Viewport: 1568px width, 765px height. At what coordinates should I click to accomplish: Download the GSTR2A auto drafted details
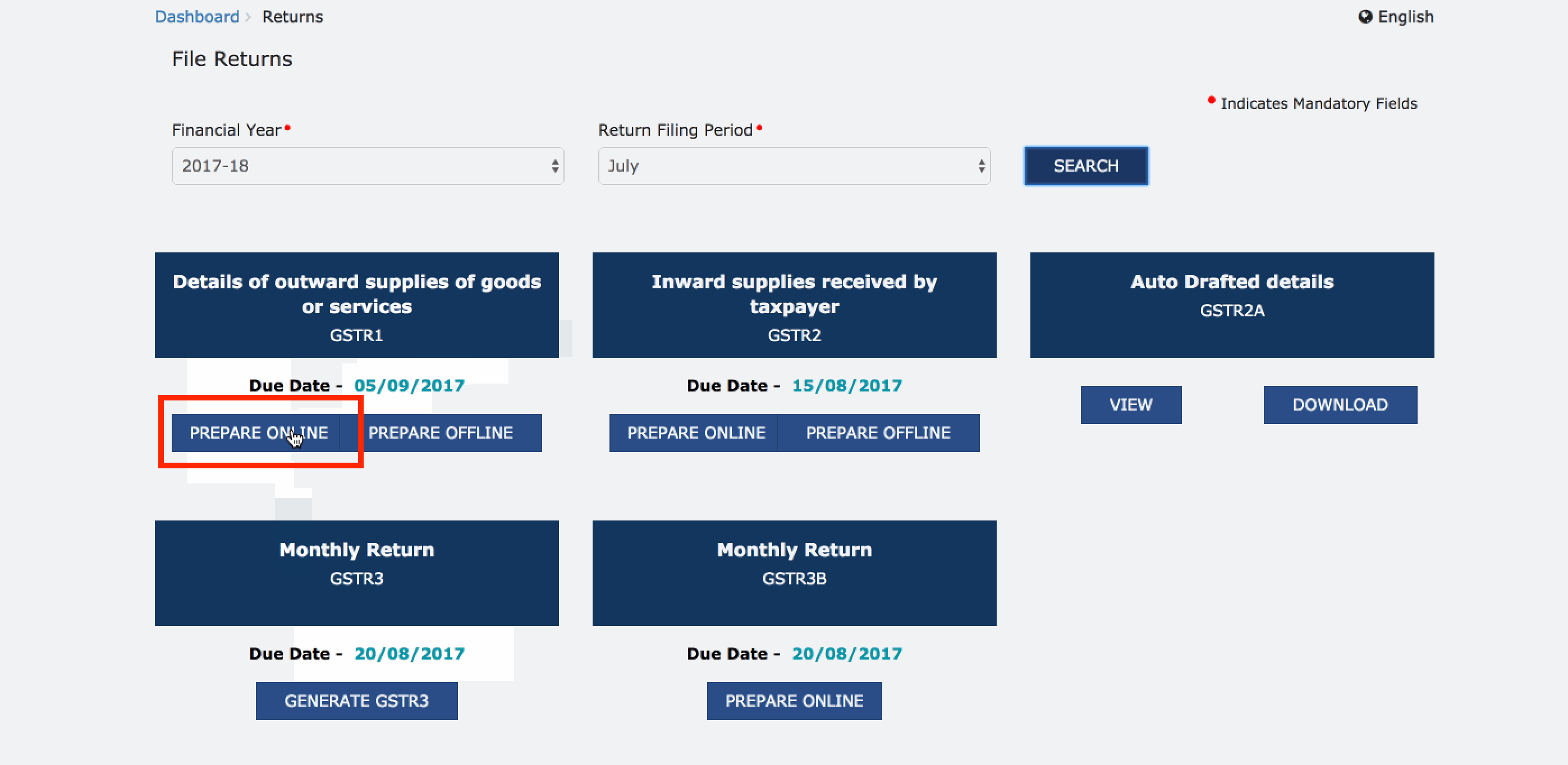pos(1340,405)
